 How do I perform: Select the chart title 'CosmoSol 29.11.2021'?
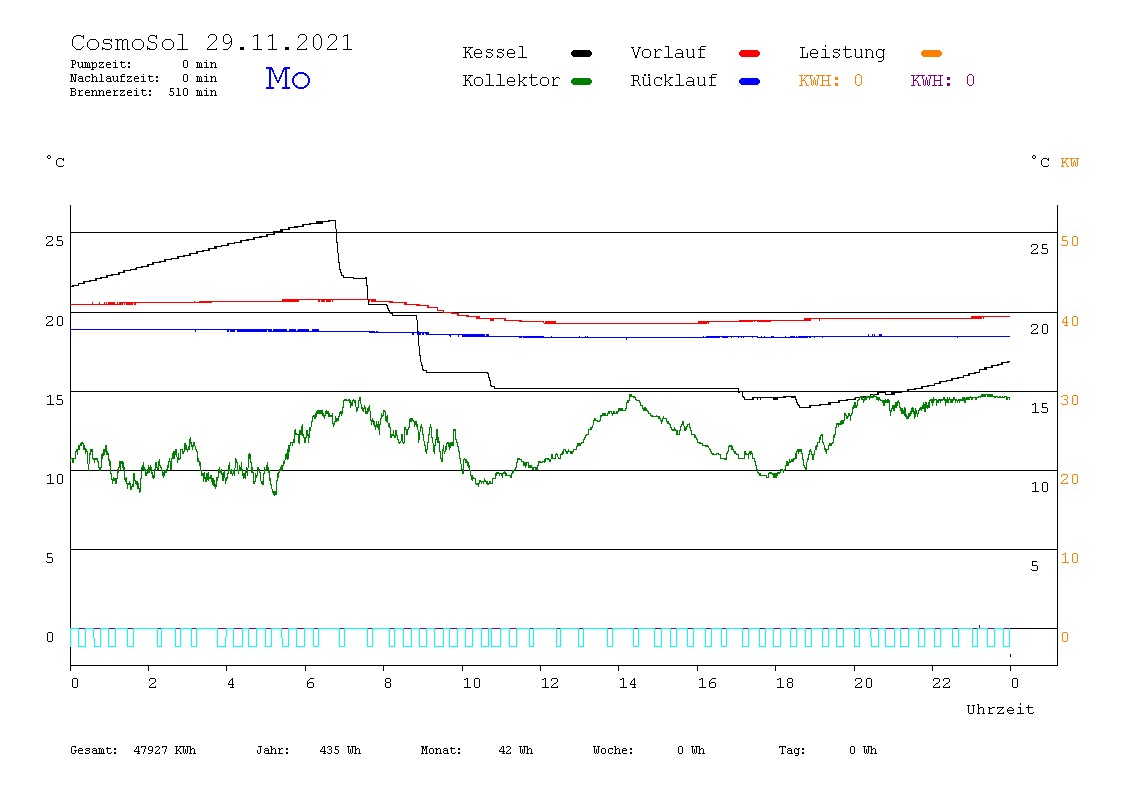coord(212,43)
